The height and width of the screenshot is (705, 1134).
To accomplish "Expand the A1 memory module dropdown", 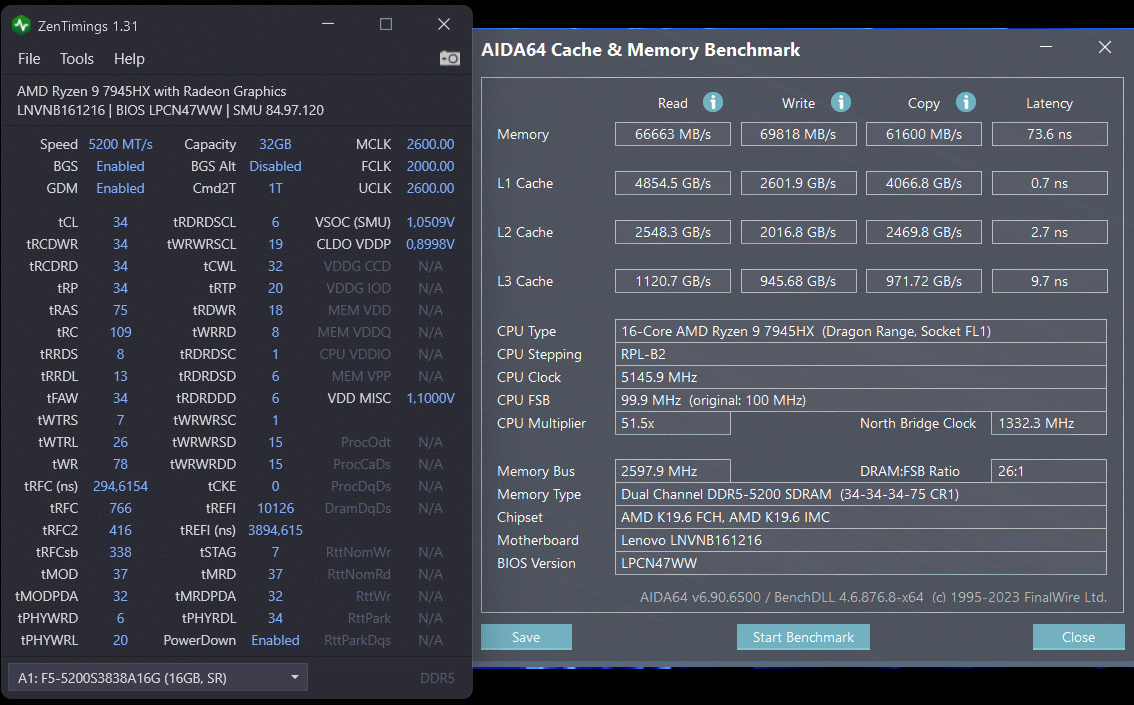I will (x=158, y=678).
